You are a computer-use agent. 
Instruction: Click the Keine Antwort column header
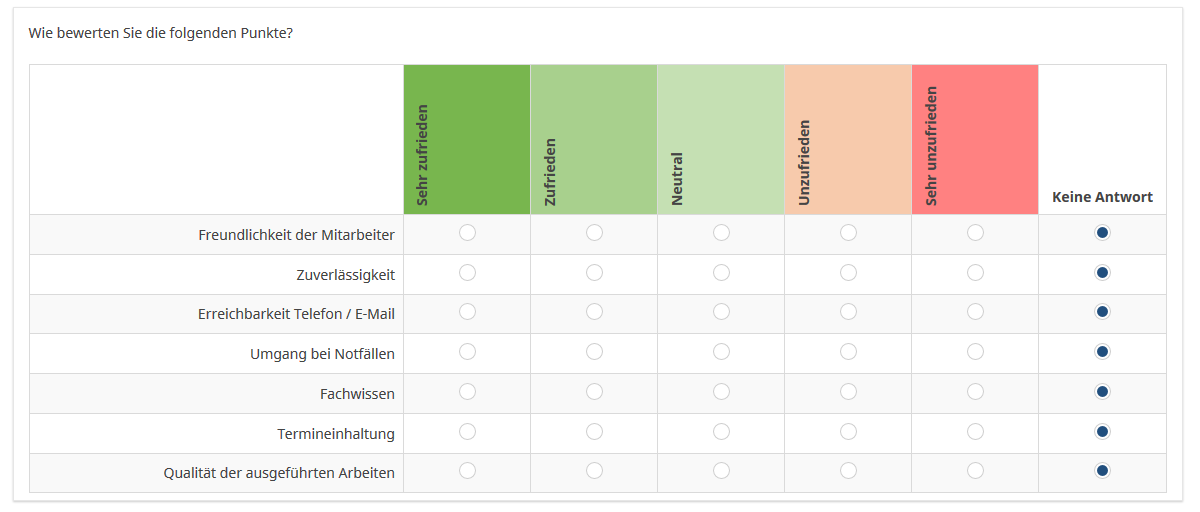click(1102, 197)
